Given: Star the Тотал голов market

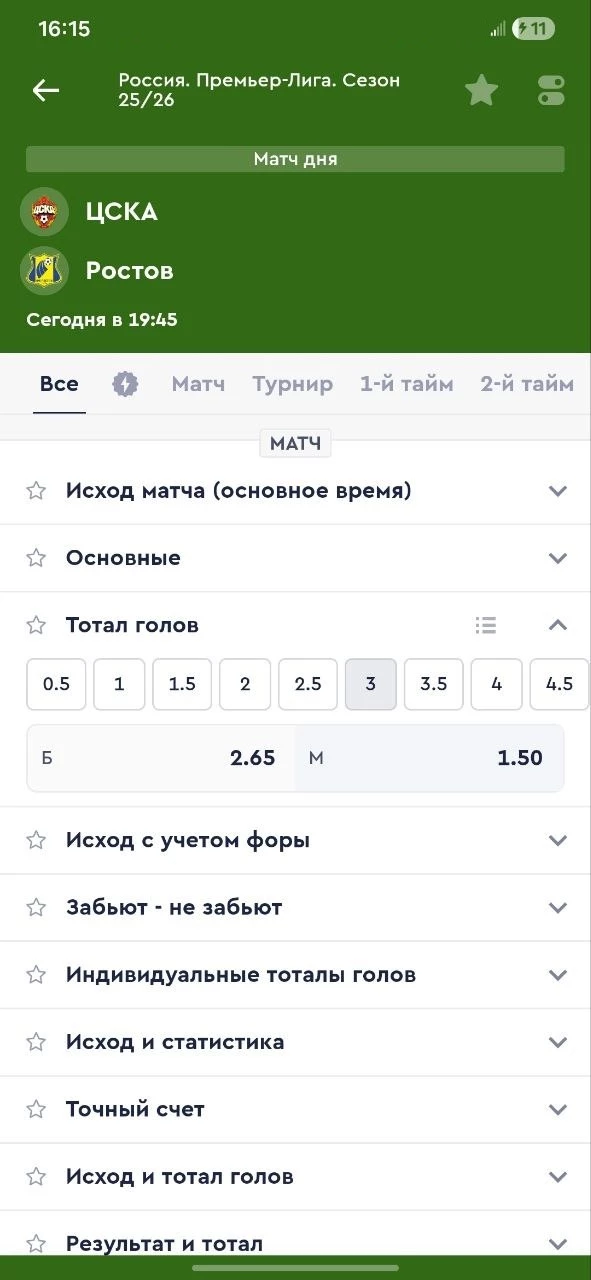Looking at the screenshot, I should point(36,624).
